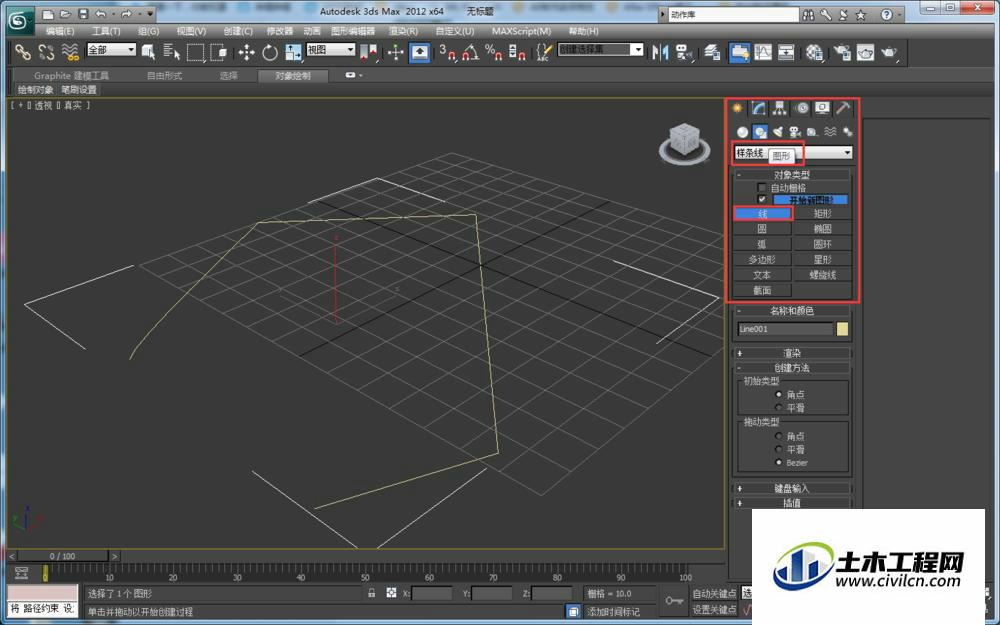Click the 螺旋线 helix shape button
The image size is (1000, 625).
[823, 275]
